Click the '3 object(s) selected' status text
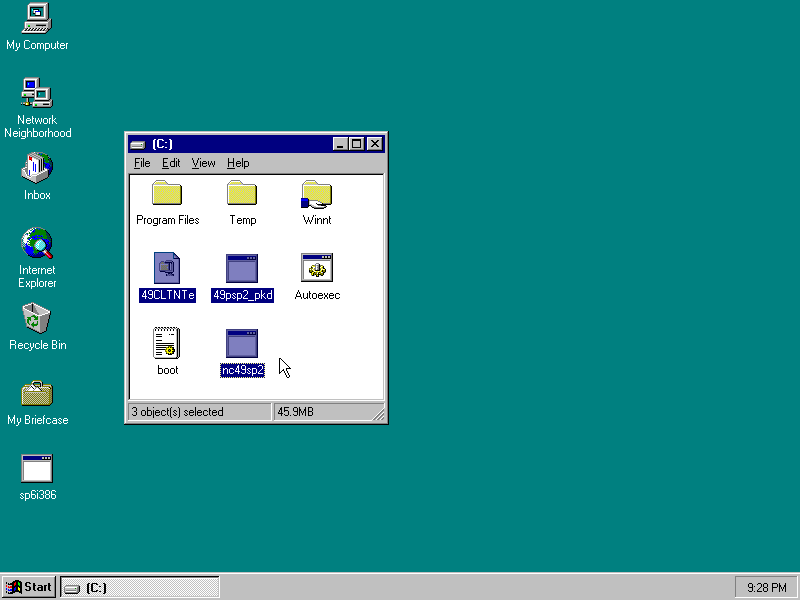This screenshot has width=800, height=600. pos(178,412)
